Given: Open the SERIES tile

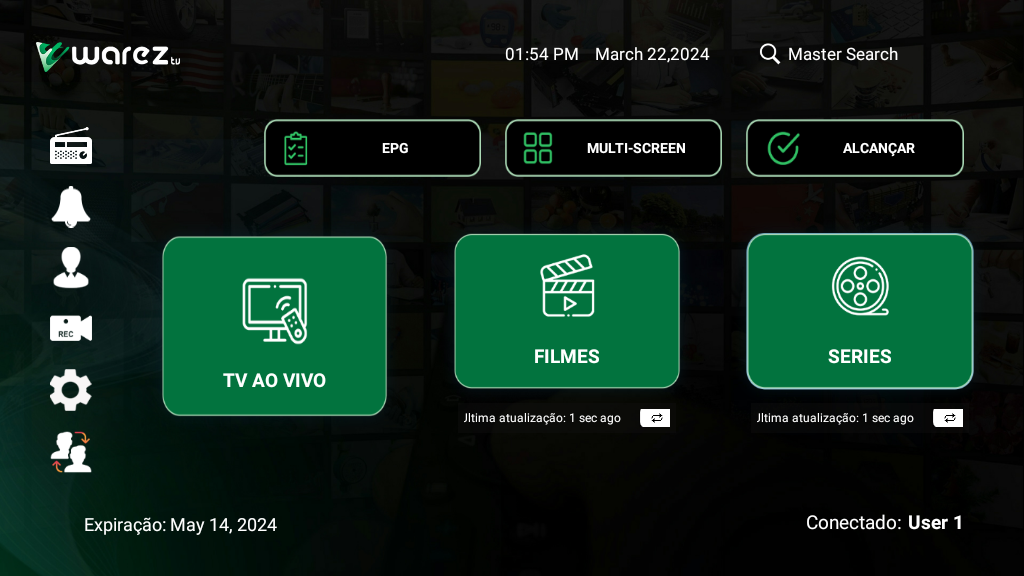Looking at the screenshot, I should [x=860, y=311].
